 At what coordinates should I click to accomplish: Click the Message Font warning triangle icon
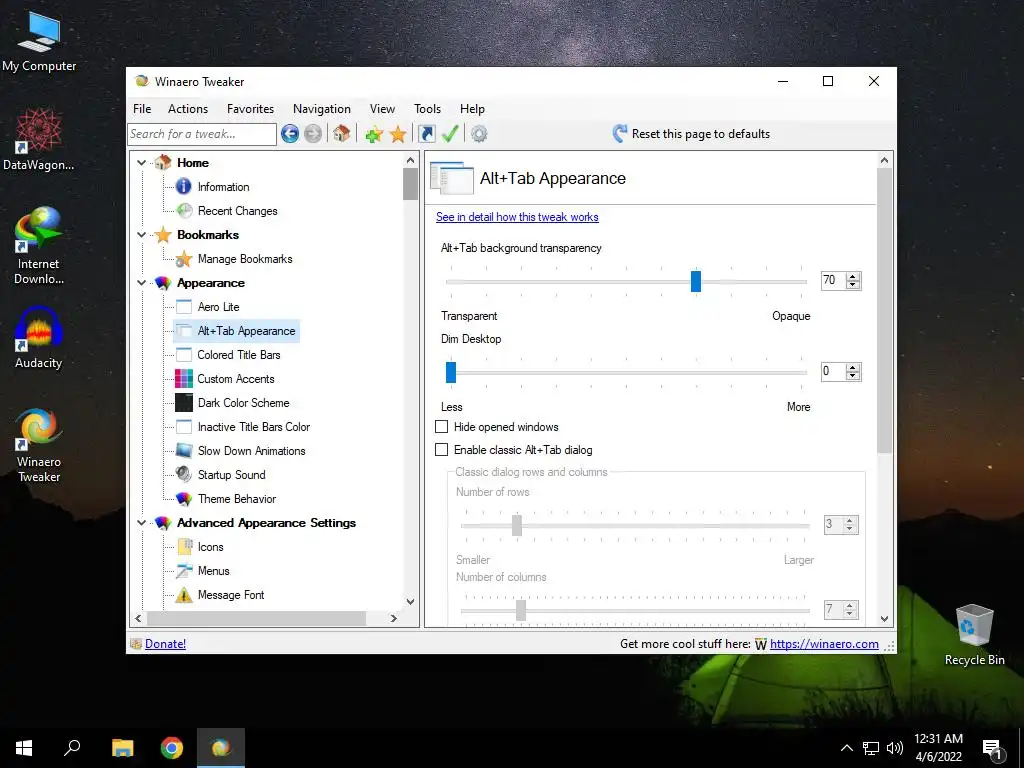[184, 595]
